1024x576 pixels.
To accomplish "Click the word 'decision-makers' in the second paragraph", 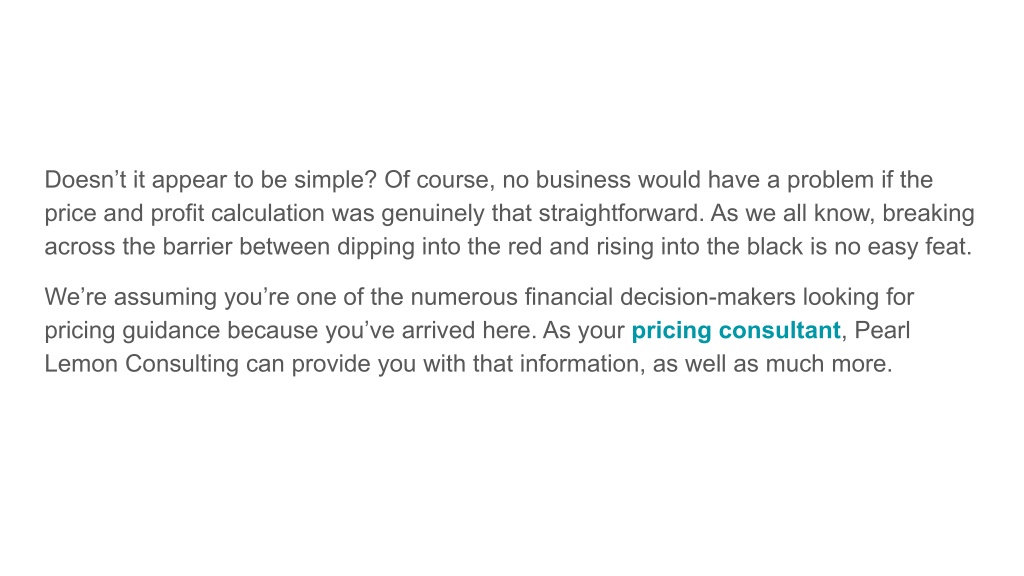I will (x=707, y=297).
